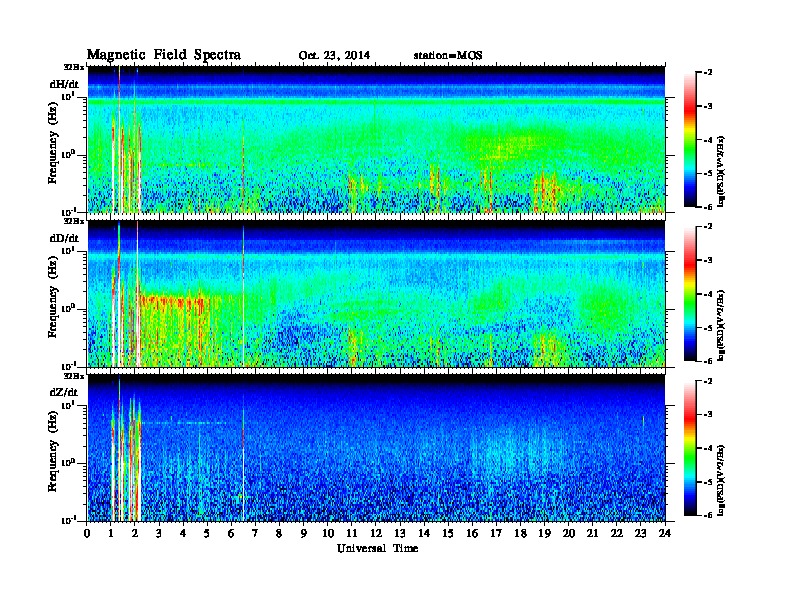Image resolution: width=792 pixels, height=612 pixels.
Task: Click hour 3 on the Universal Time axis
Action: (x=159, y=533)
